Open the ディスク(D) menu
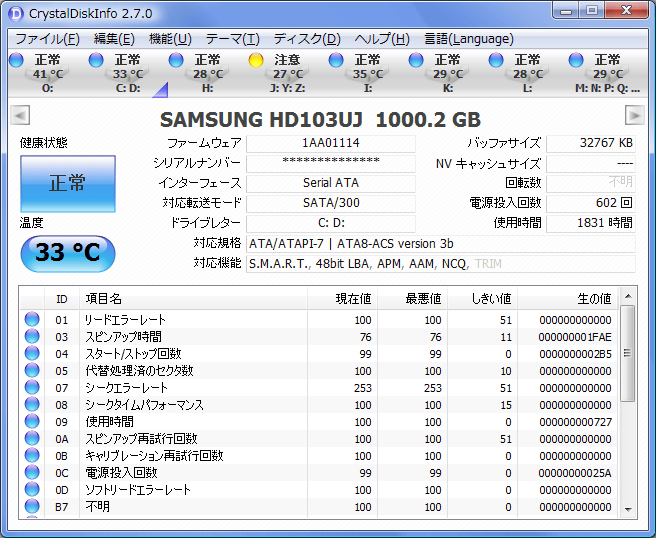The height and width of the screenshot is (538, 656). (x=307, y=39)
